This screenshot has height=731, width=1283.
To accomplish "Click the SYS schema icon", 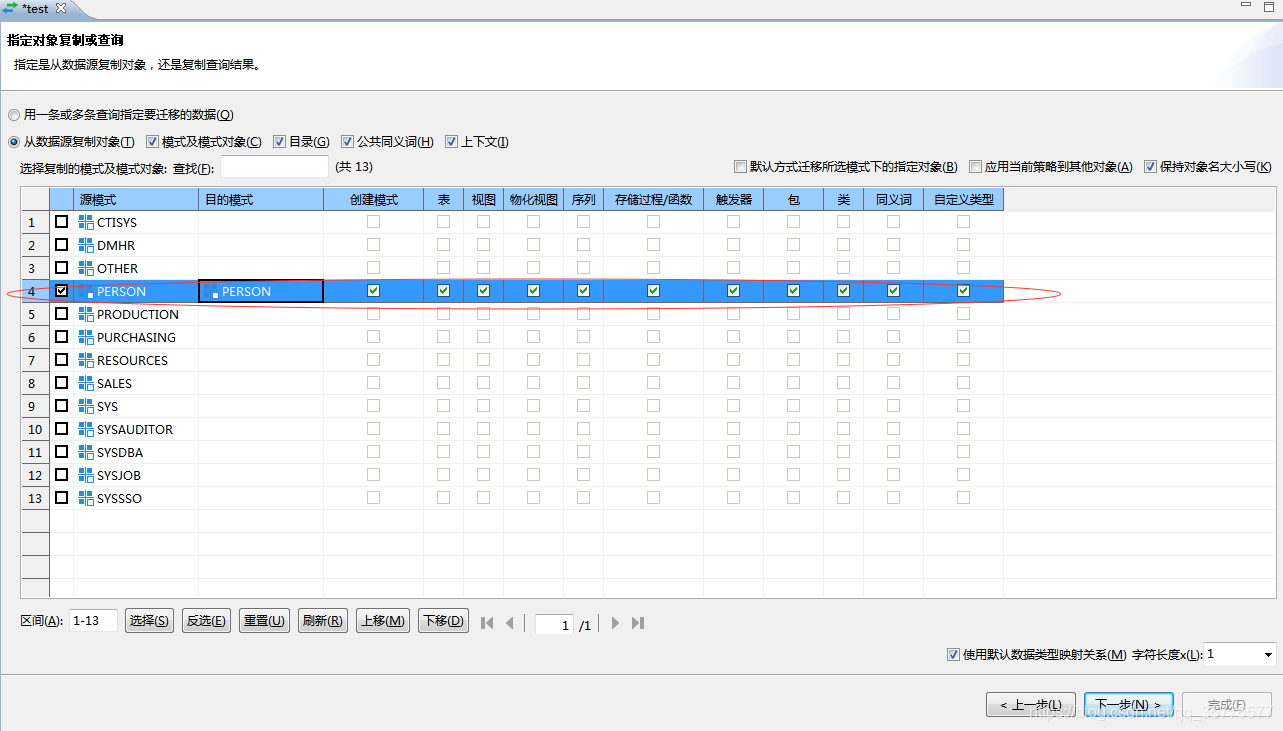I will 86,406.
